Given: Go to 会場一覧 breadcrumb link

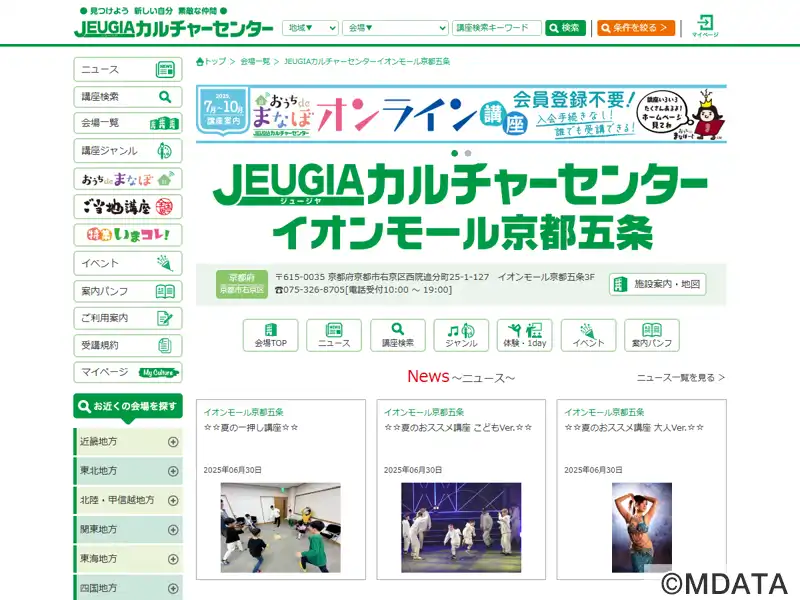Looking at the screenshot, I should 255,62.
